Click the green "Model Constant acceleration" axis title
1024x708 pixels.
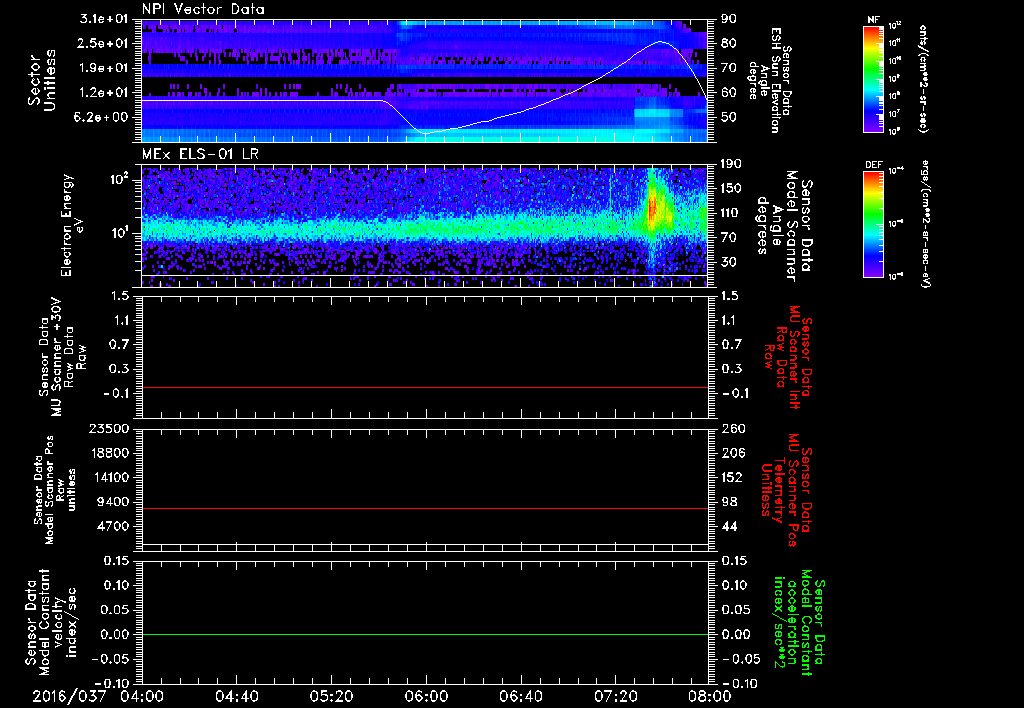click(800, 623)
